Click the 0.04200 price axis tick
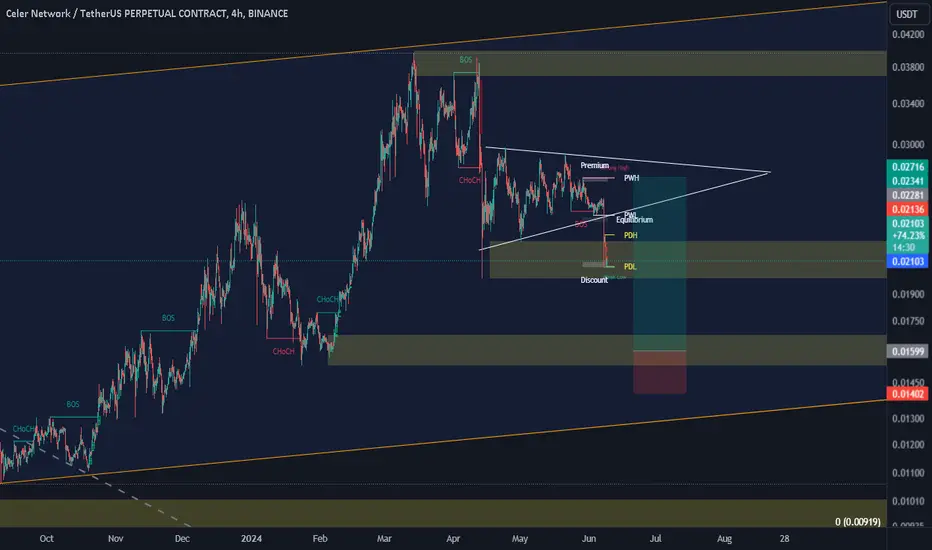Screen dimensions: 932x550 click(x=908, y=34)
